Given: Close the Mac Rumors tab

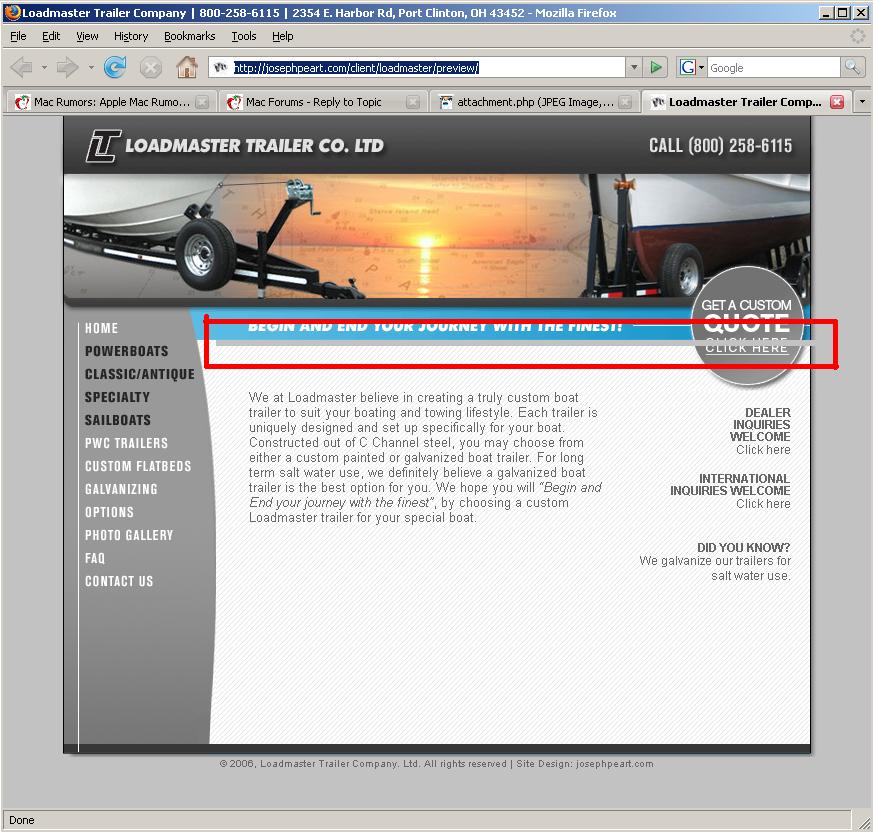Looking at the screenshot, I should (x=202, y=102).
